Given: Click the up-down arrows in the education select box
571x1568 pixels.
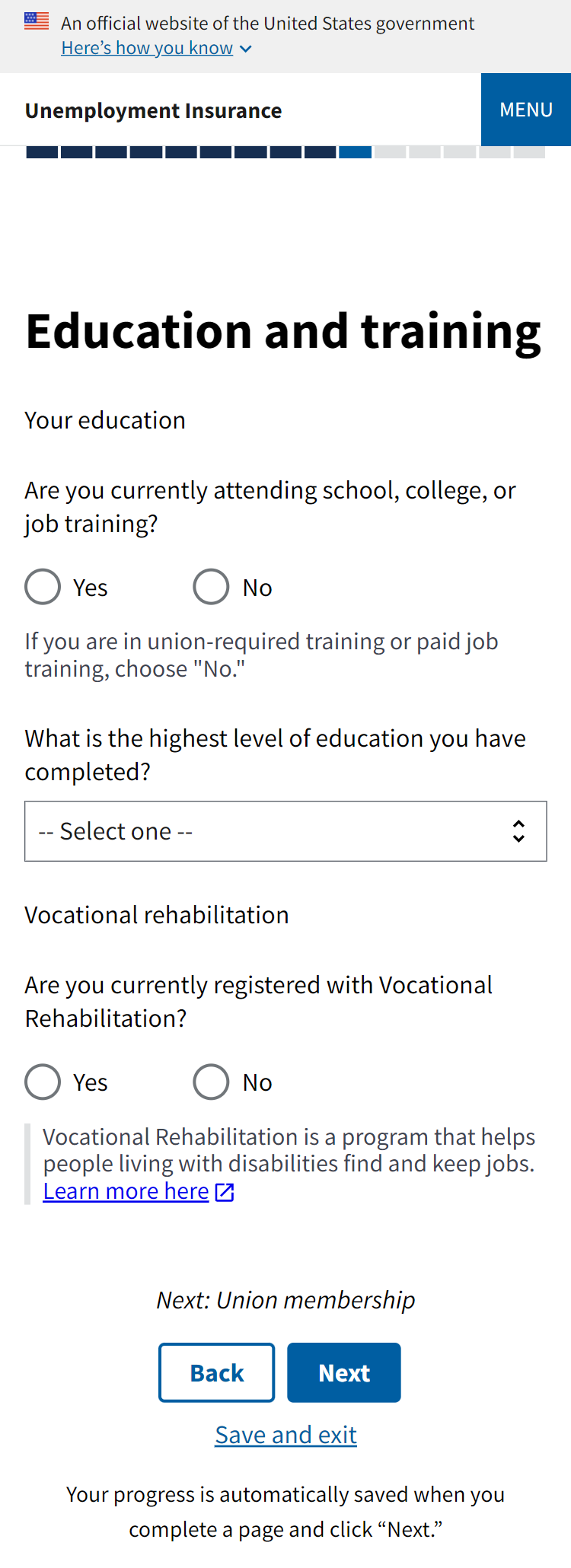Looking at the screenshot, I should click(x=518, y=831).
